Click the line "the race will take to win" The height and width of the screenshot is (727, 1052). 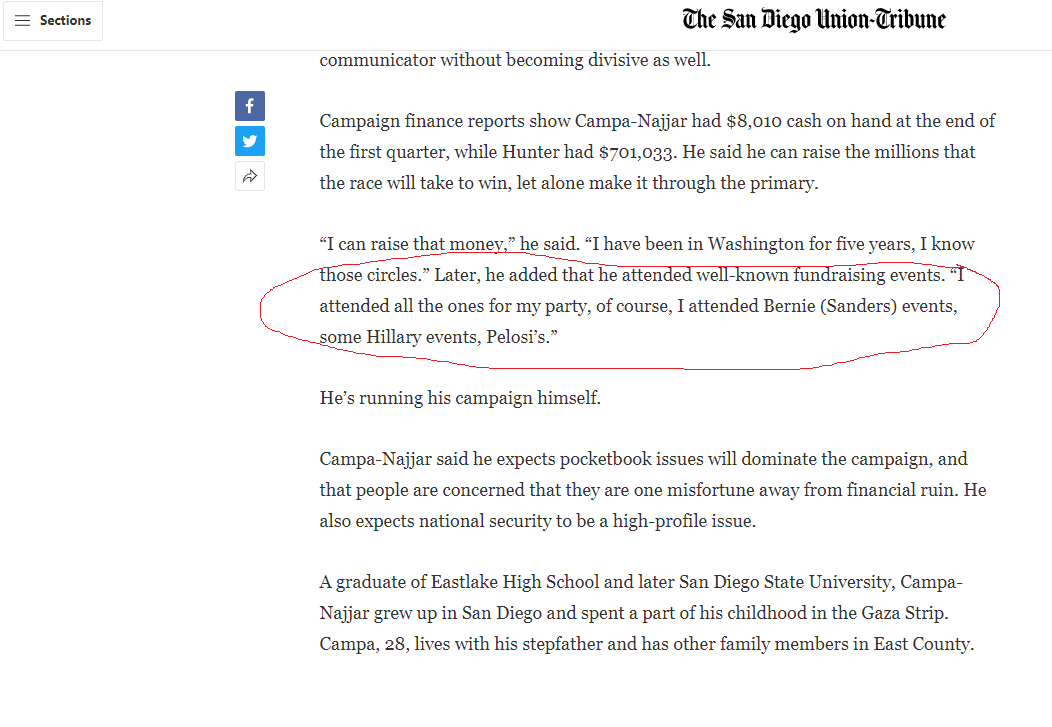pos(569,182)
